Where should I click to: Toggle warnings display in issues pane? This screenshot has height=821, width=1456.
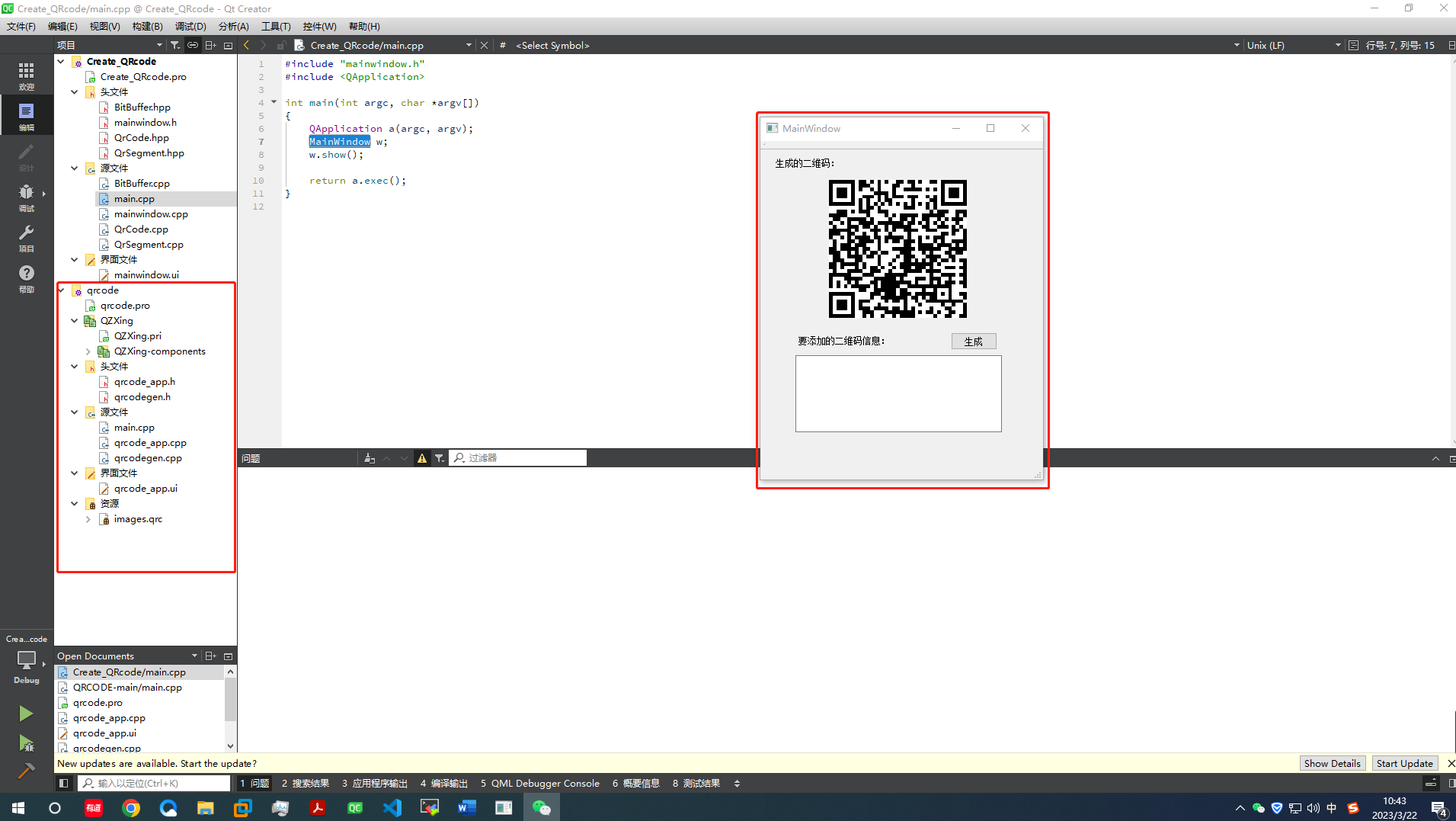(422, 458)
